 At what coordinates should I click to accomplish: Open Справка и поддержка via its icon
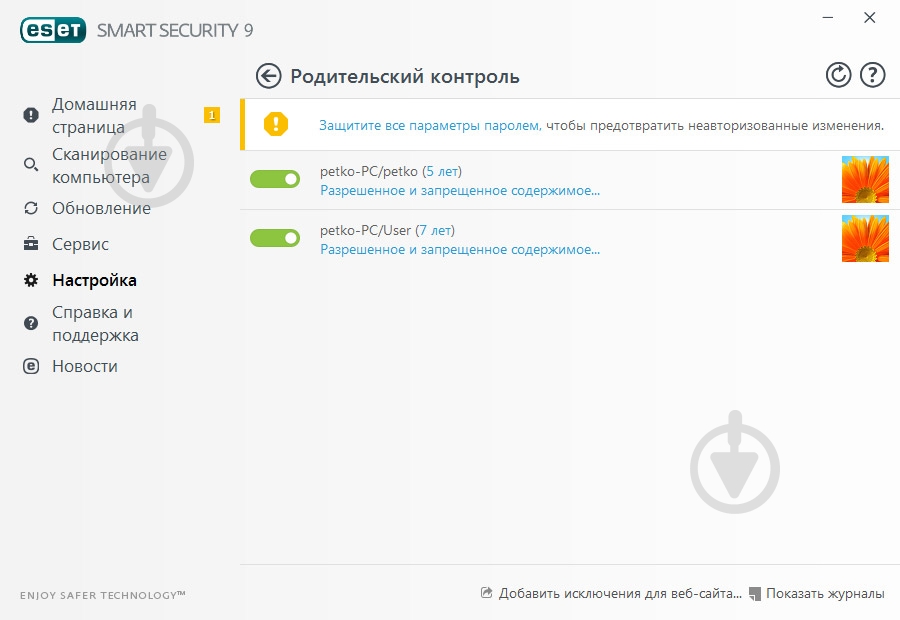click(30, 322)
